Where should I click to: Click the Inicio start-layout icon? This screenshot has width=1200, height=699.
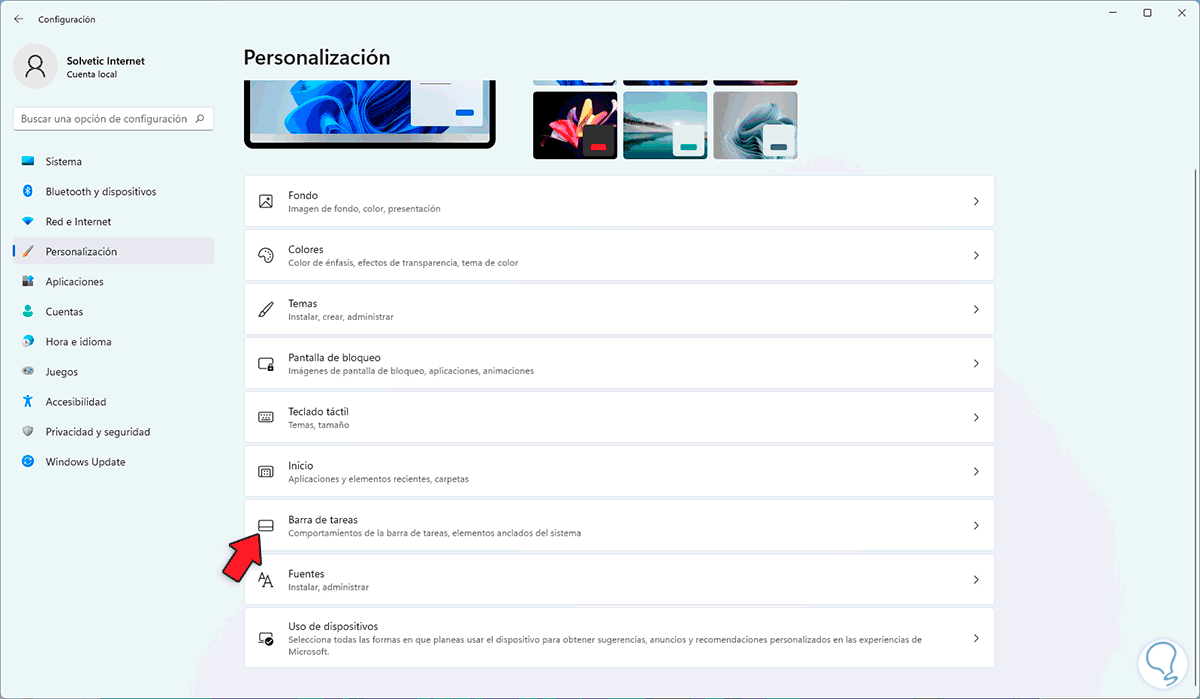(x=266, y=471)
